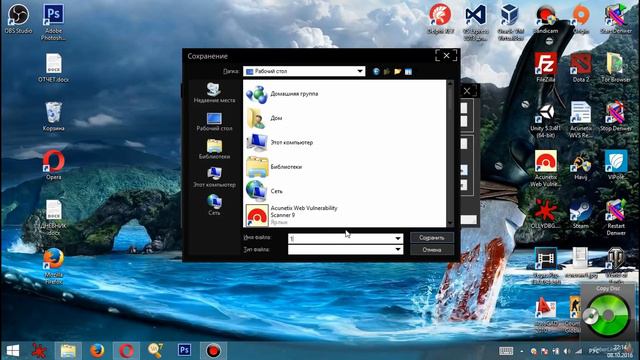Open Stop Denwer shortcut
Image resolution: width=640 pixels, height=360 pixels.
[x=616, y=116]
